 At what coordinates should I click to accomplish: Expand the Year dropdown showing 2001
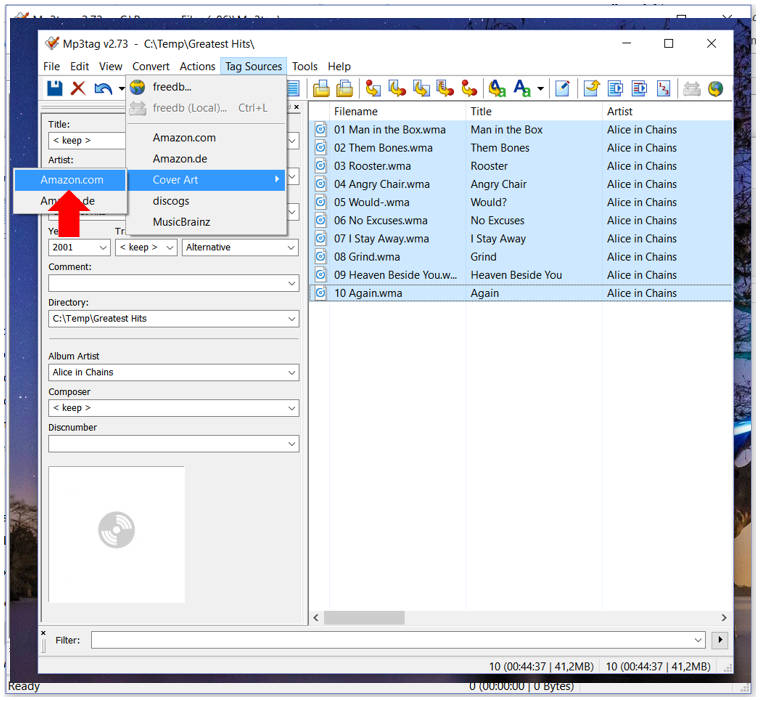[x=103, y=248]
